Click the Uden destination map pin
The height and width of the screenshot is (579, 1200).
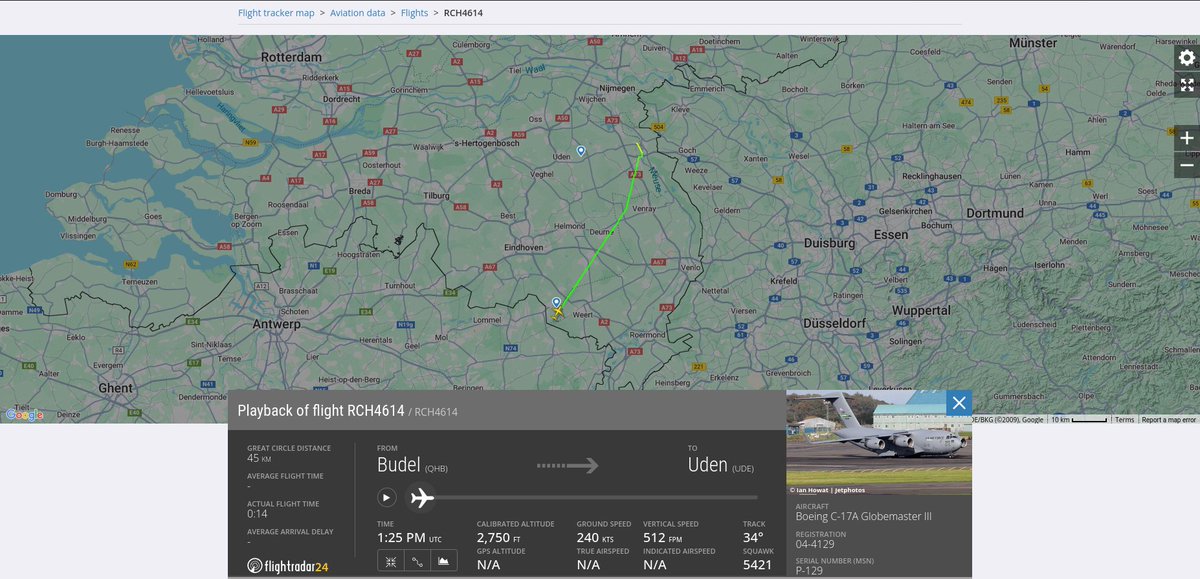(581, 151)
